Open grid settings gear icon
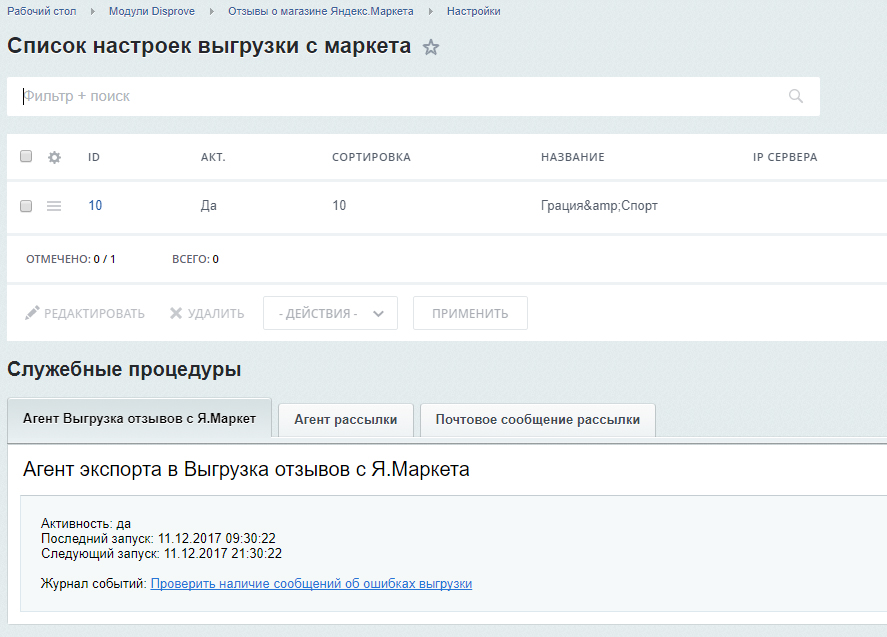The image size is (887, 637). [x=55, y=157]
